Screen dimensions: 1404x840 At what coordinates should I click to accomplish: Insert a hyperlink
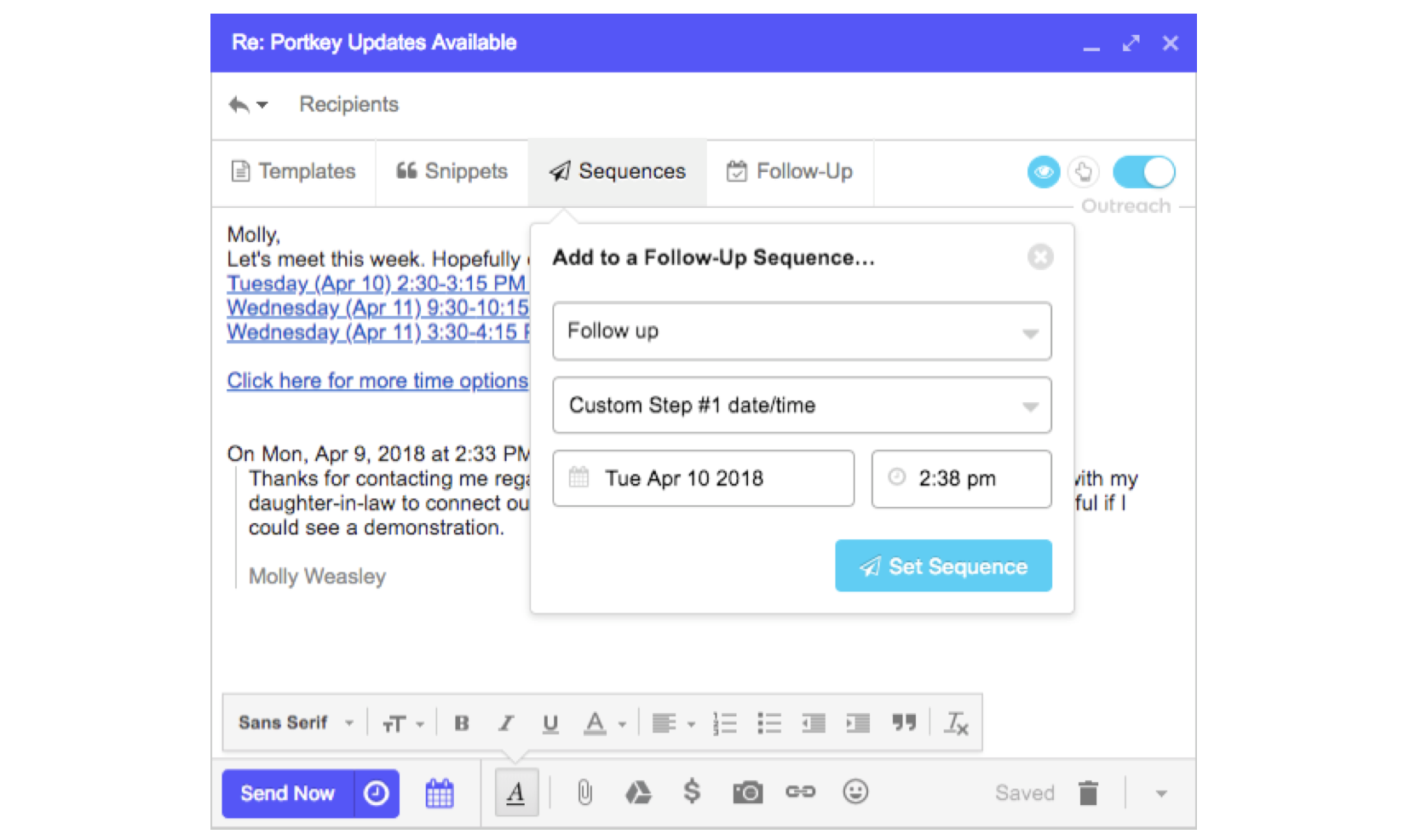(801, 792)
